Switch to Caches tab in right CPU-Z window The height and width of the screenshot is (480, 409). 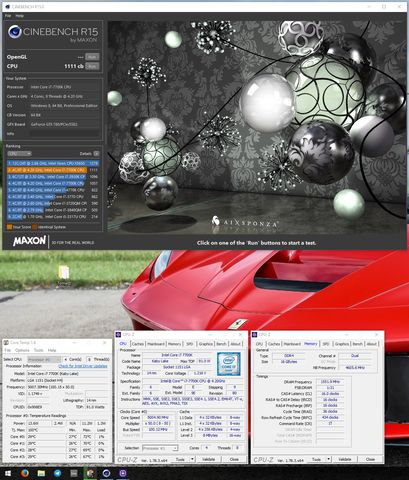(x=274, y=344)
